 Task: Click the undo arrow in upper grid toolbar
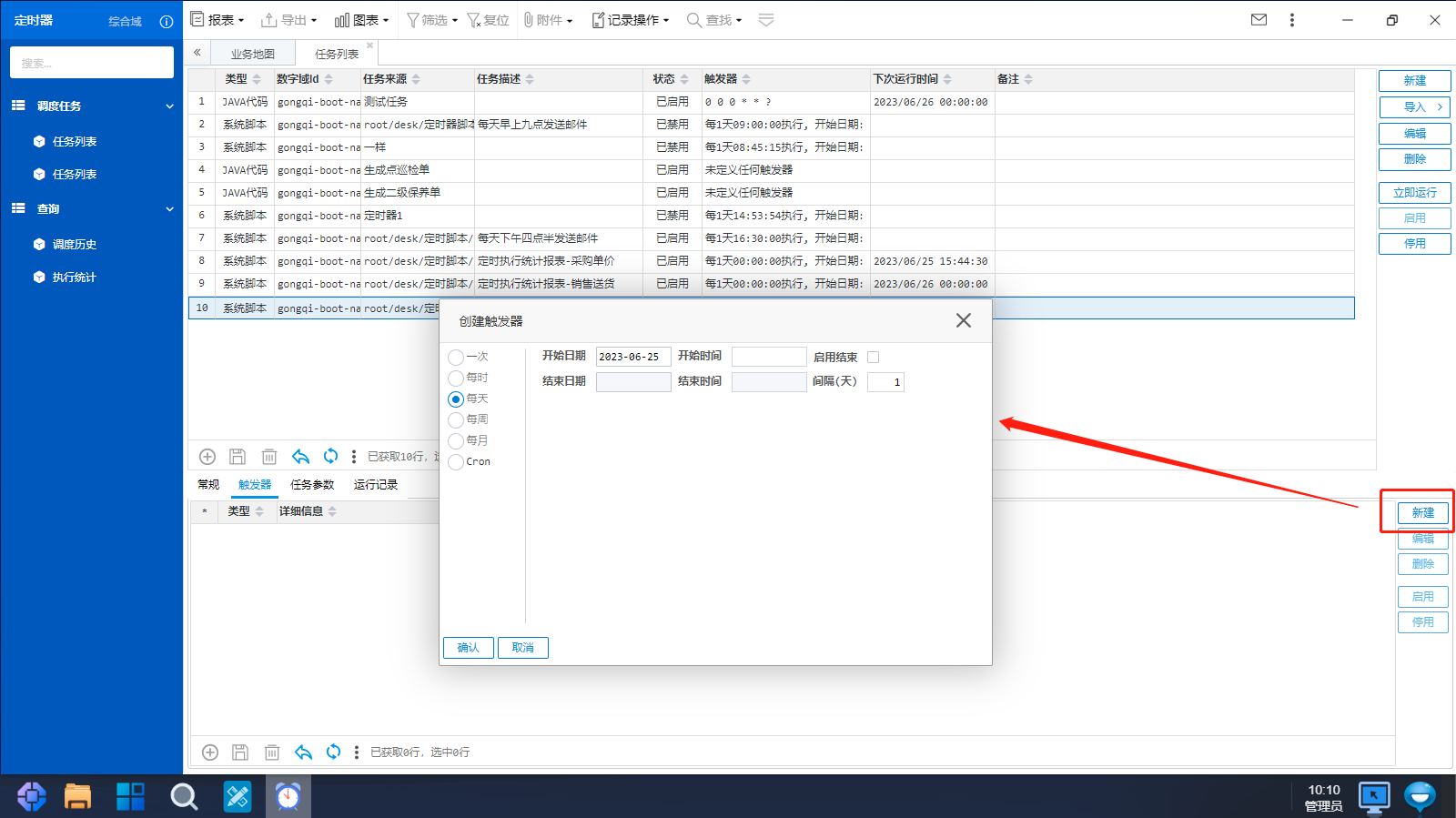coord(300,456)
